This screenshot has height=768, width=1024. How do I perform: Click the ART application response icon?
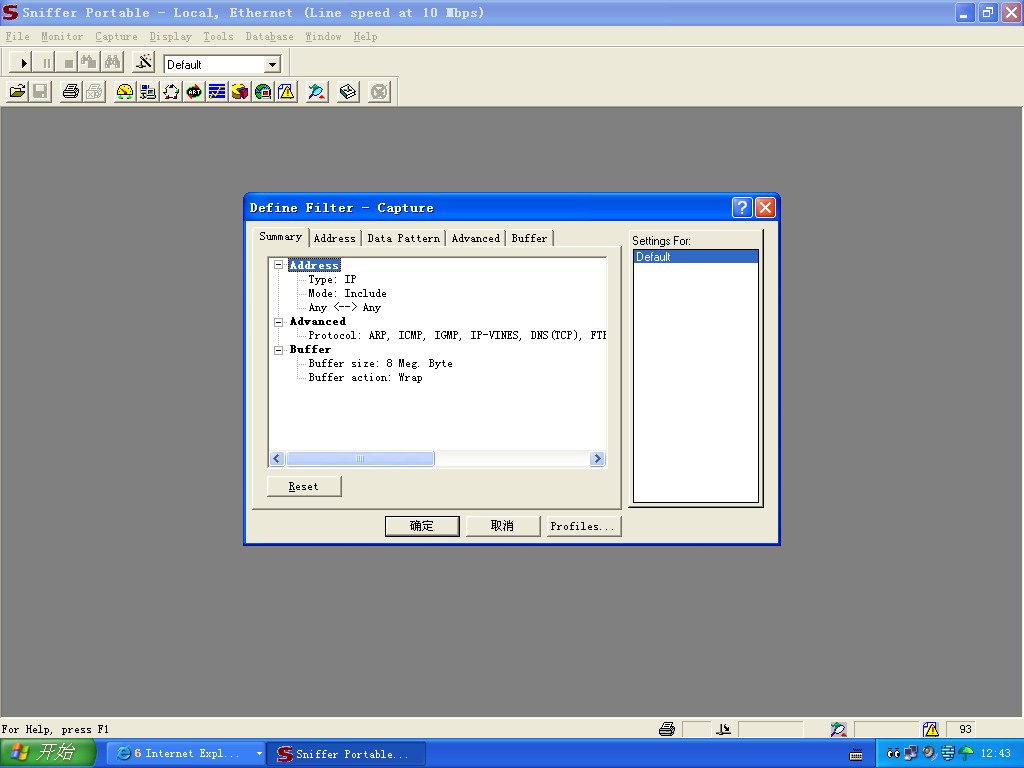tap(194, 92)
